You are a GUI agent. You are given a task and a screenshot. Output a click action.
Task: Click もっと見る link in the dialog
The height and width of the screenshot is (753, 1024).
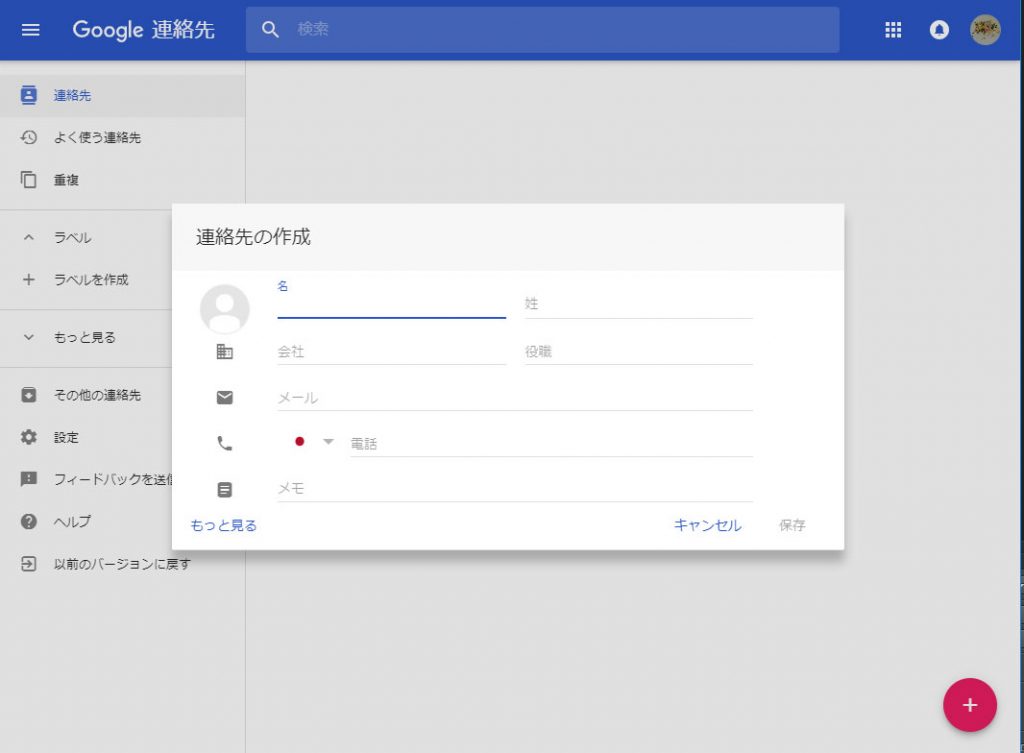(x=223, y=525)
